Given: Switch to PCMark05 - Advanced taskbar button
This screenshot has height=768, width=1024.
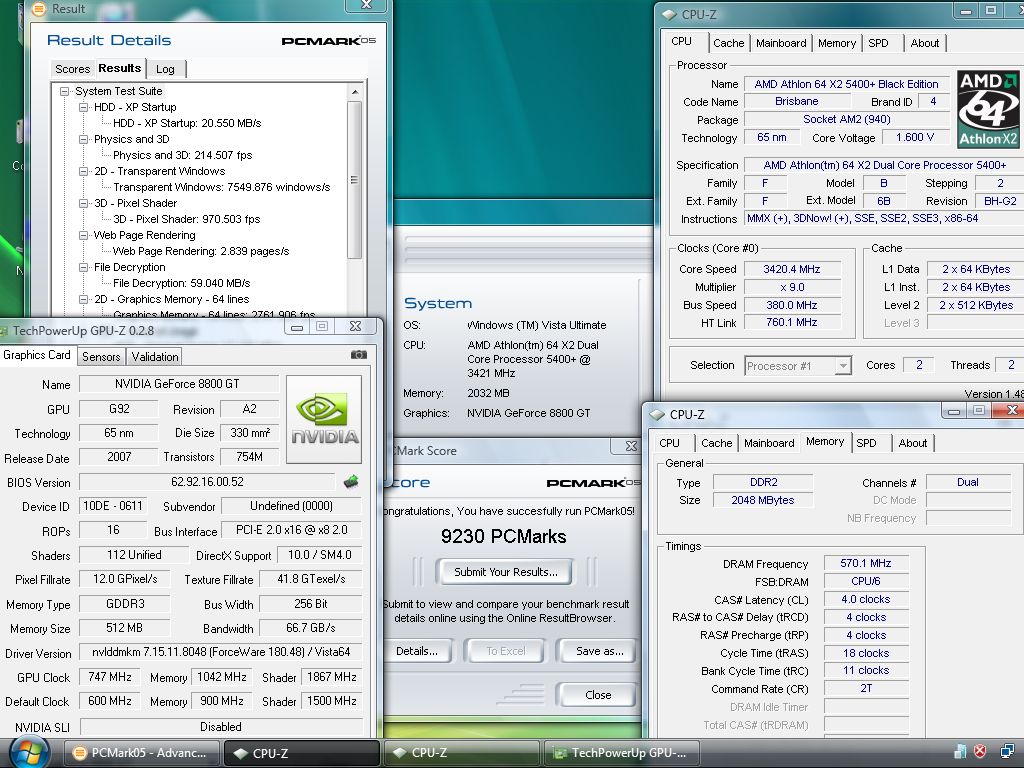Looking at the screenshot, I should (142, 752).
